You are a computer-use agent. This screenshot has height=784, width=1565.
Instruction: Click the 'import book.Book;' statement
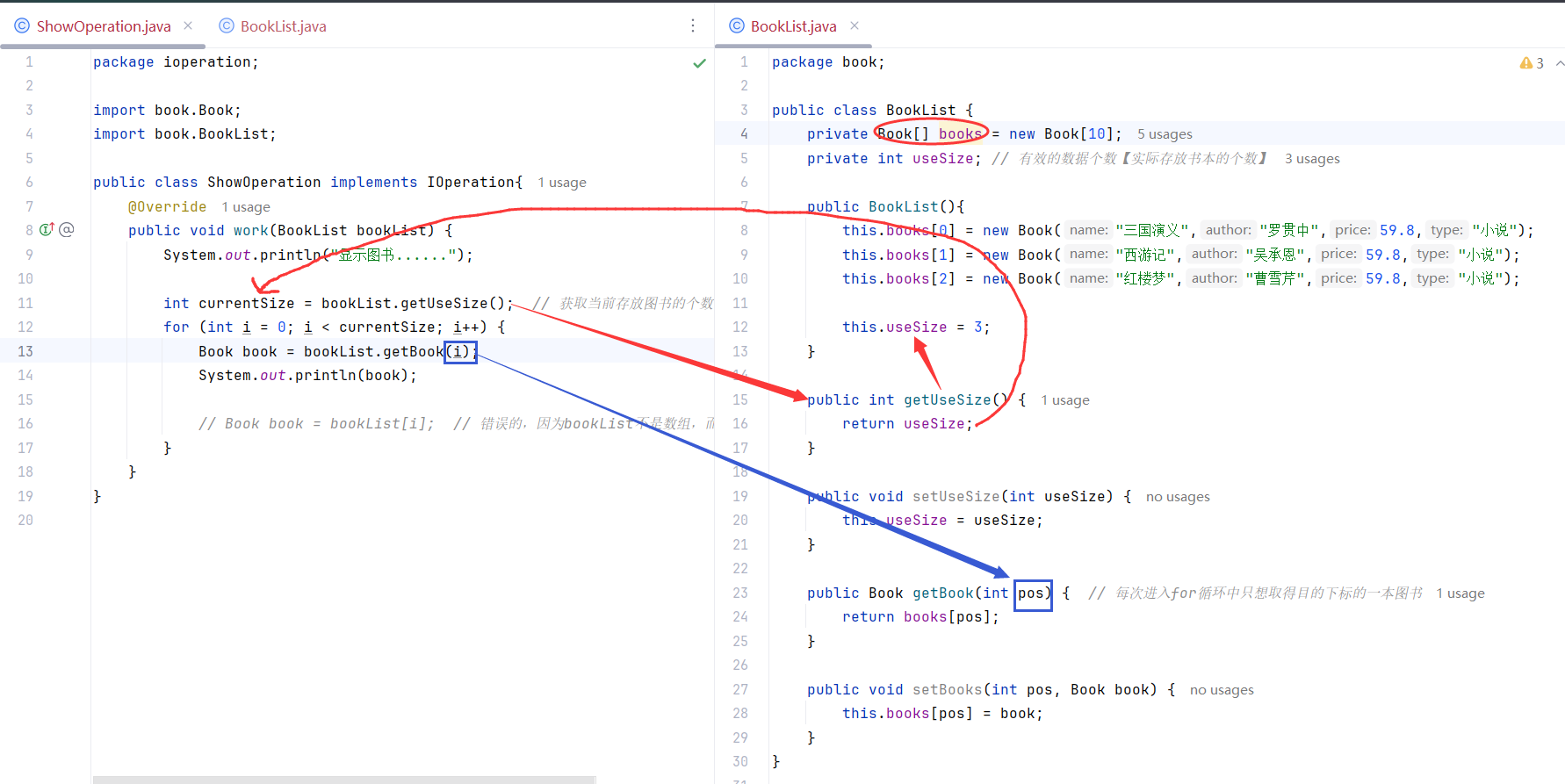[167, 111]
